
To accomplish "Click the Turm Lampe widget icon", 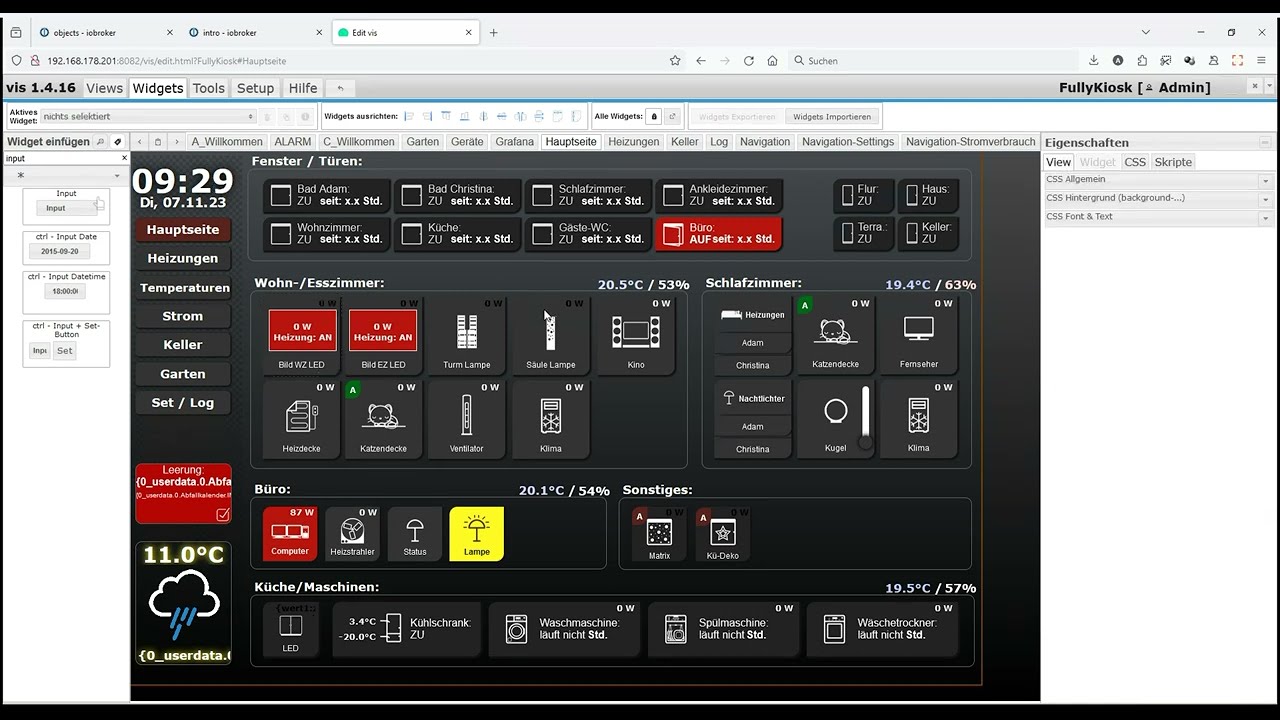I will coord(467,332).
